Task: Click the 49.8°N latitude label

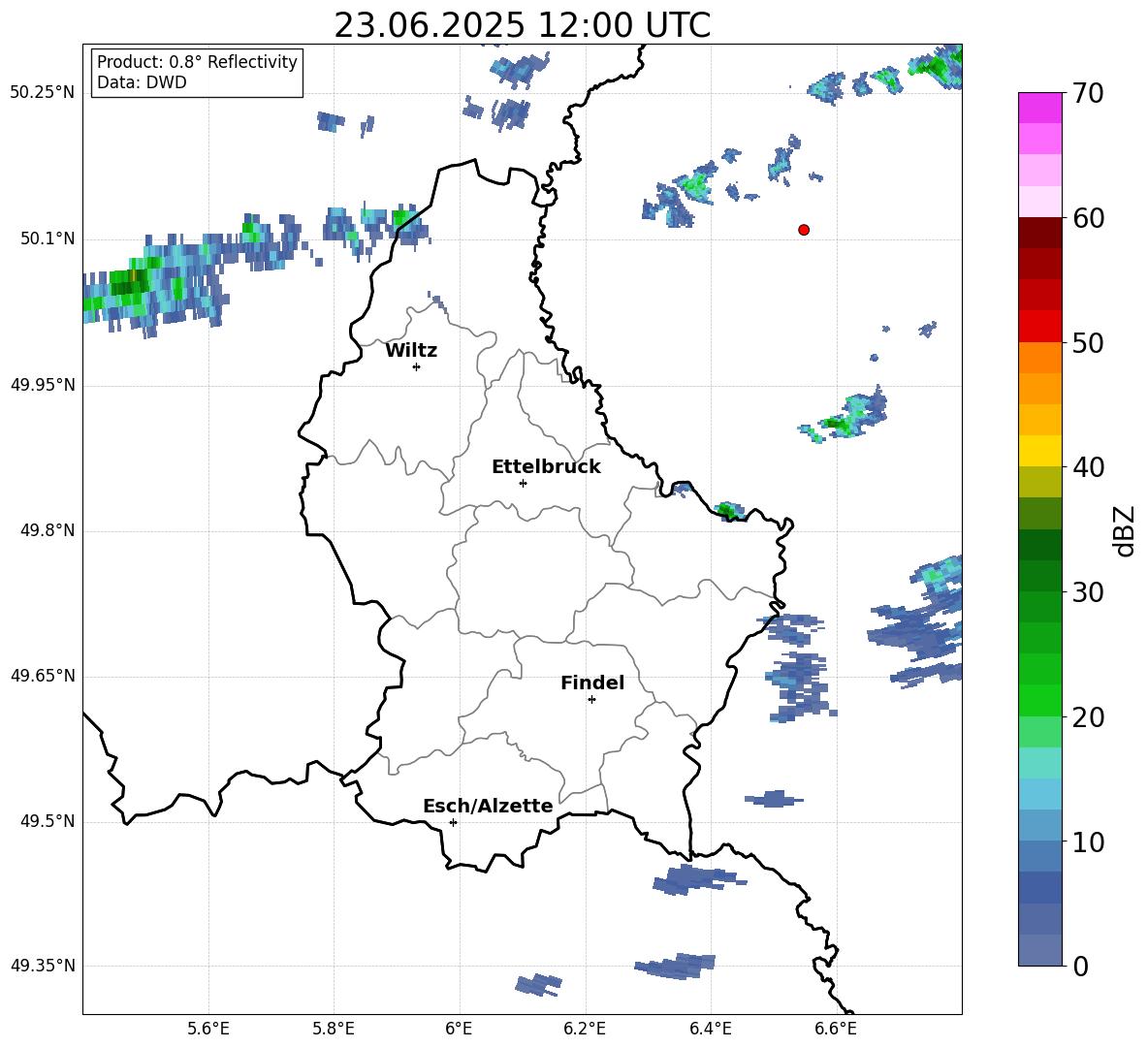Action: click(x=48, y=530)
